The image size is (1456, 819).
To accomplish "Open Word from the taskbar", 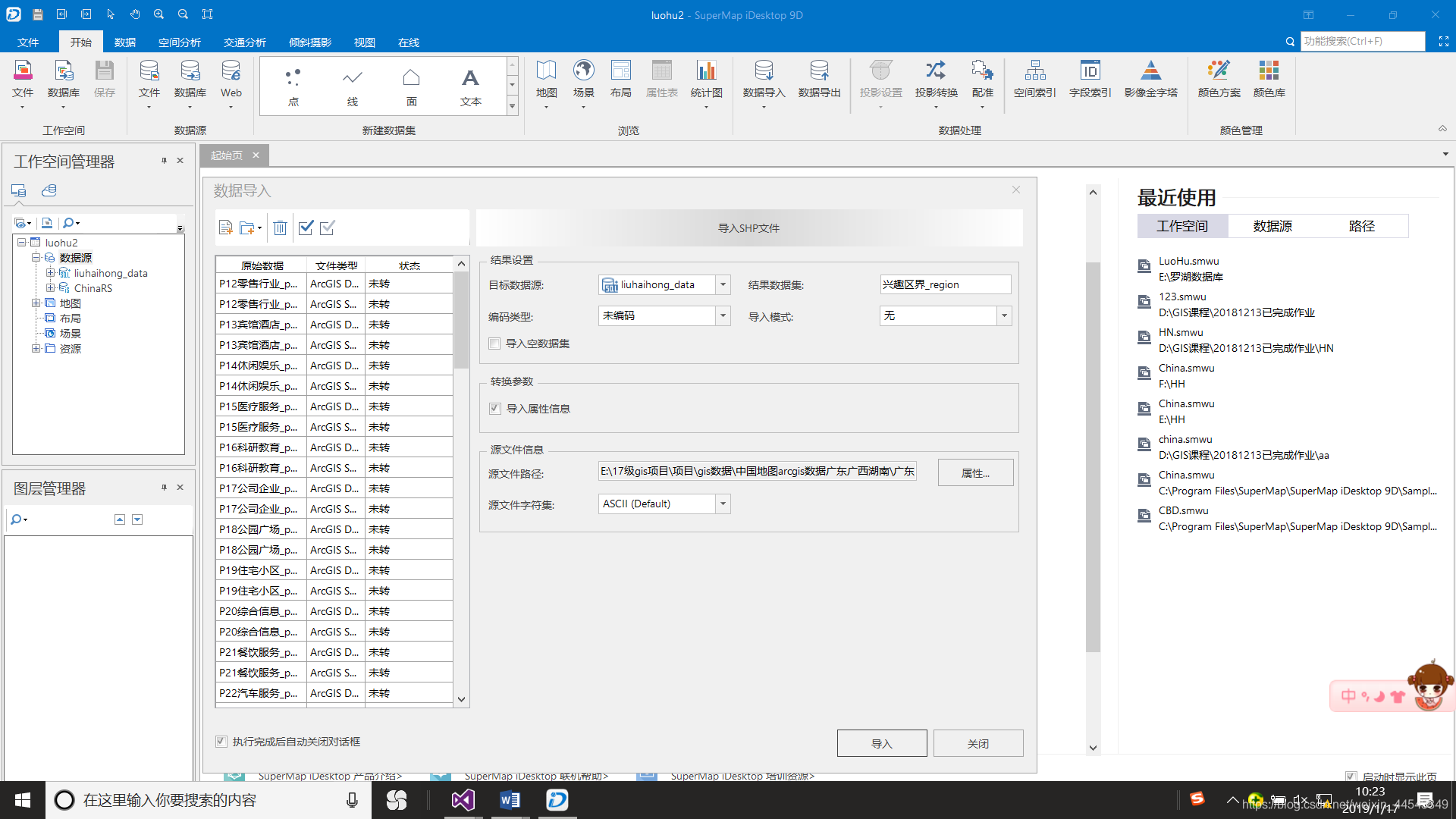I will click(x=510, y=800).
